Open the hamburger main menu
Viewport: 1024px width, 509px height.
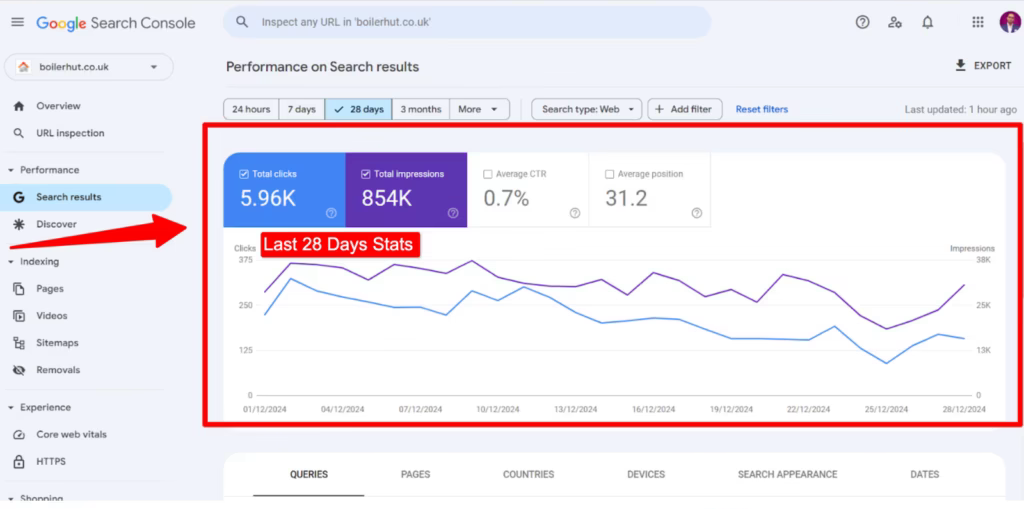click(x=18, y=22)
